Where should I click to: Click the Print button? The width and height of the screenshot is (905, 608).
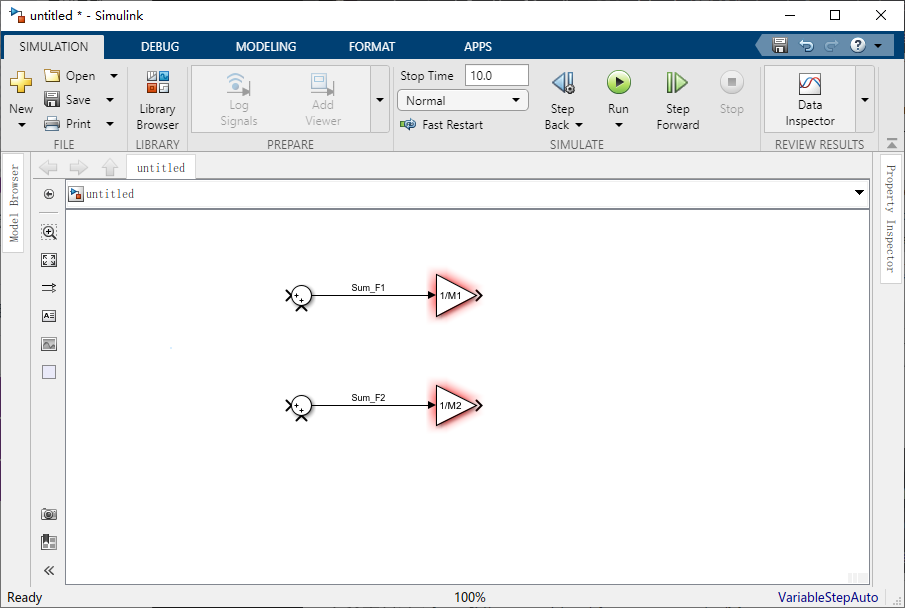[x=68, y=124]
